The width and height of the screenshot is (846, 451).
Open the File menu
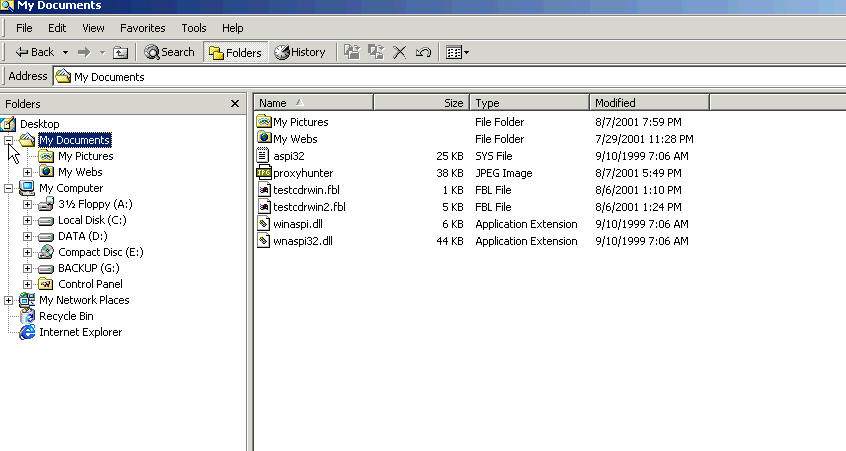click(x=24, y=28)
